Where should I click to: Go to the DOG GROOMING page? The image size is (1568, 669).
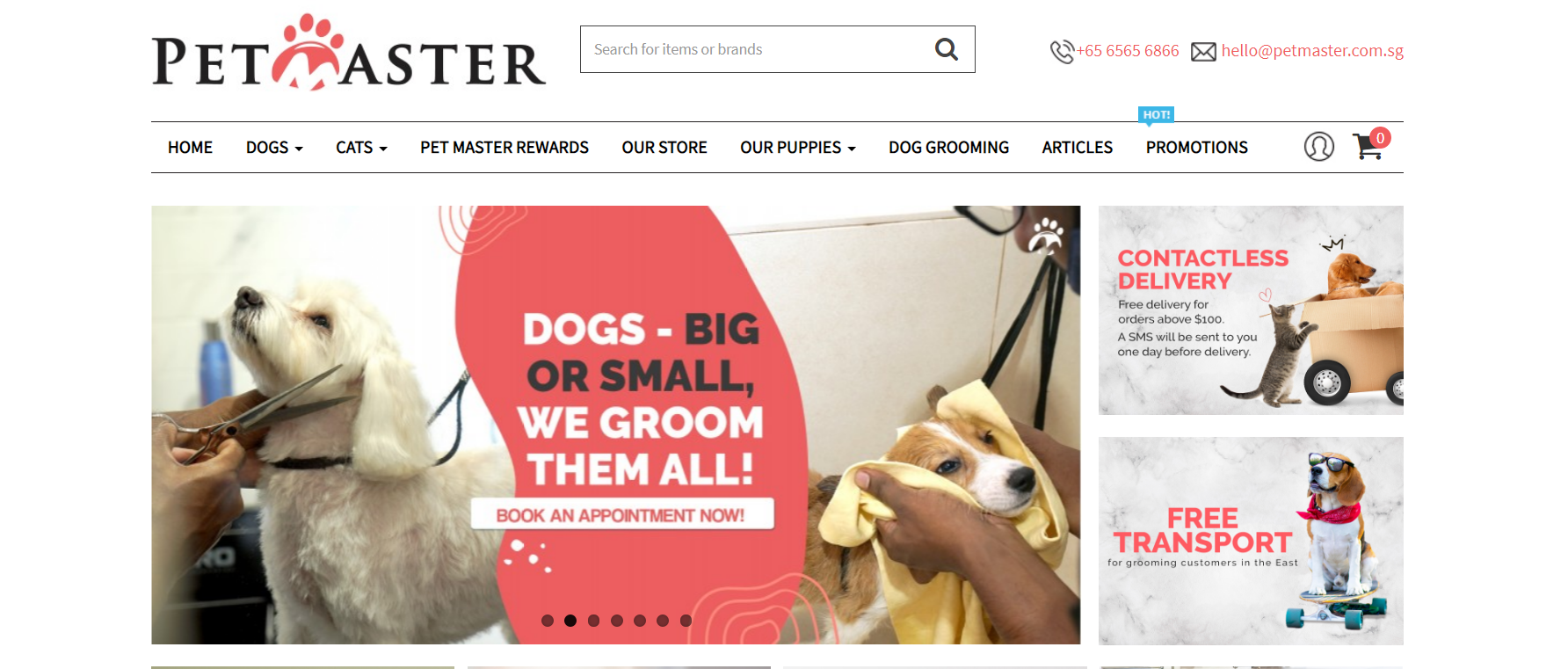948,148
